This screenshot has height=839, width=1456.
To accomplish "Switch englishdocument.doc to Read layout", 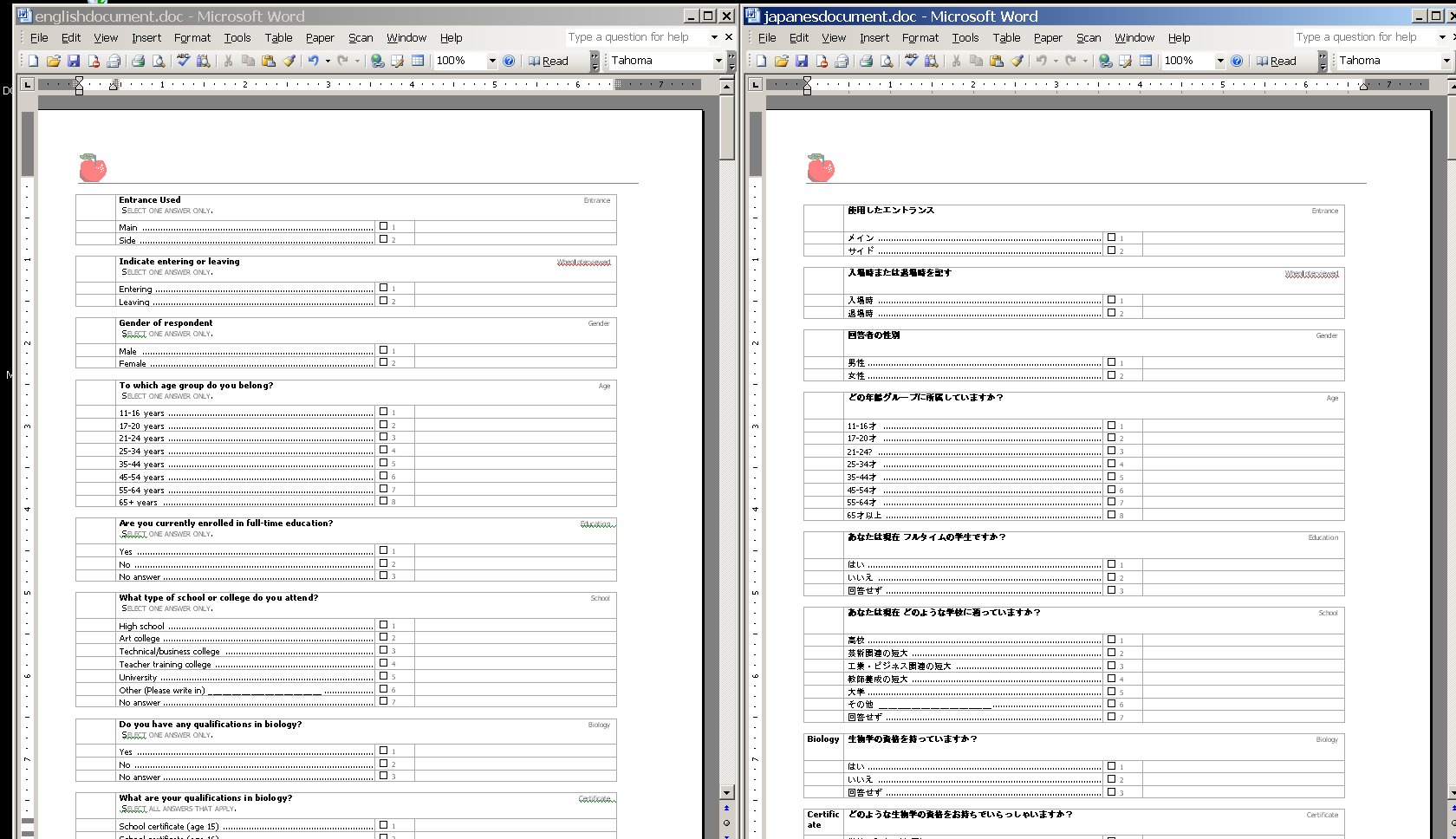I will coord(549,61).
